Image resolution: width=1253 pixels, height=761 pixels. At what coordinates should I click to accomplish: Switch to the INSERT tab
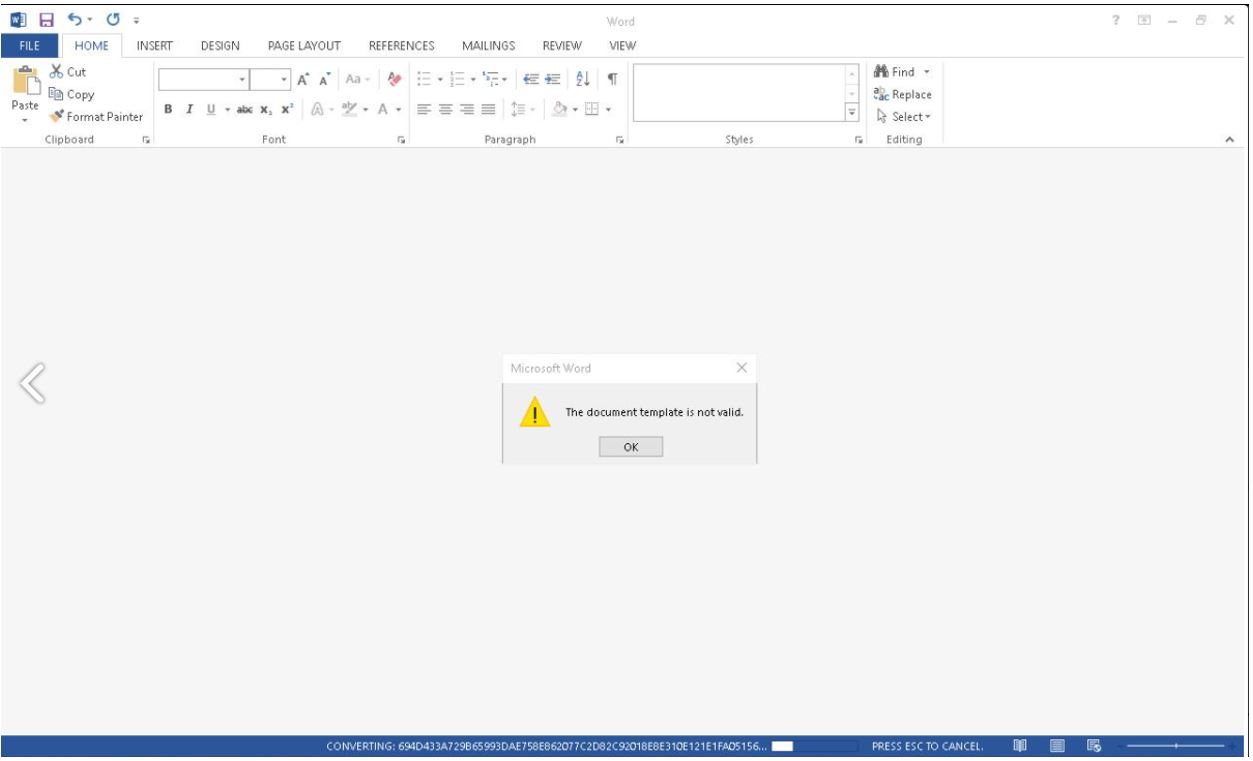tap(155, 45)
